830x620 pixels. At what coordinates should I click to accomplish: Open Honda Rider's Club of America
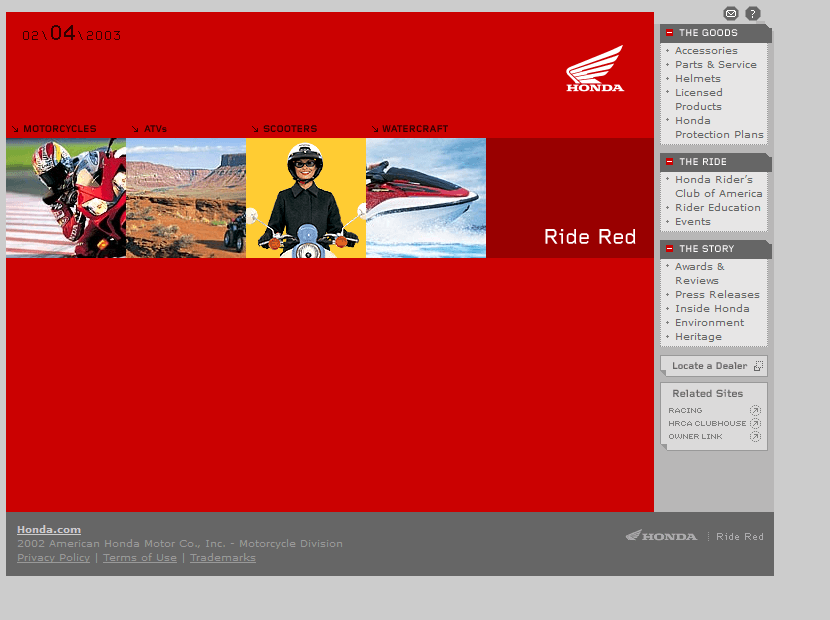(x=718, y=186)
